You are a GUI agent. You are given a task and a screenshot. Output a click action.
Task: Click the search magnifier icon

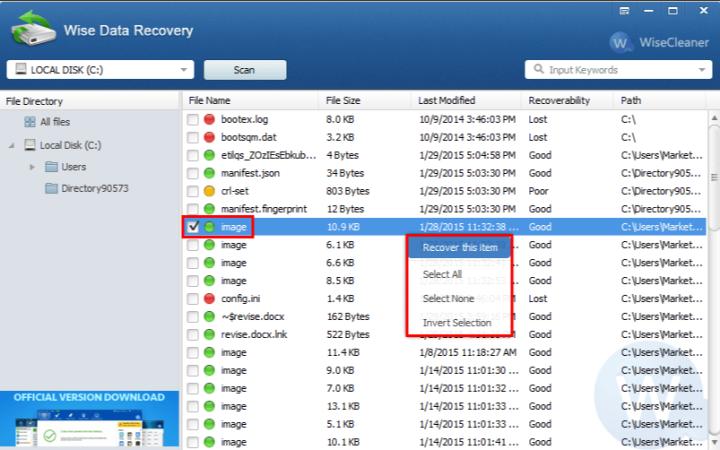pyautogui.click(x=539, y=69)
